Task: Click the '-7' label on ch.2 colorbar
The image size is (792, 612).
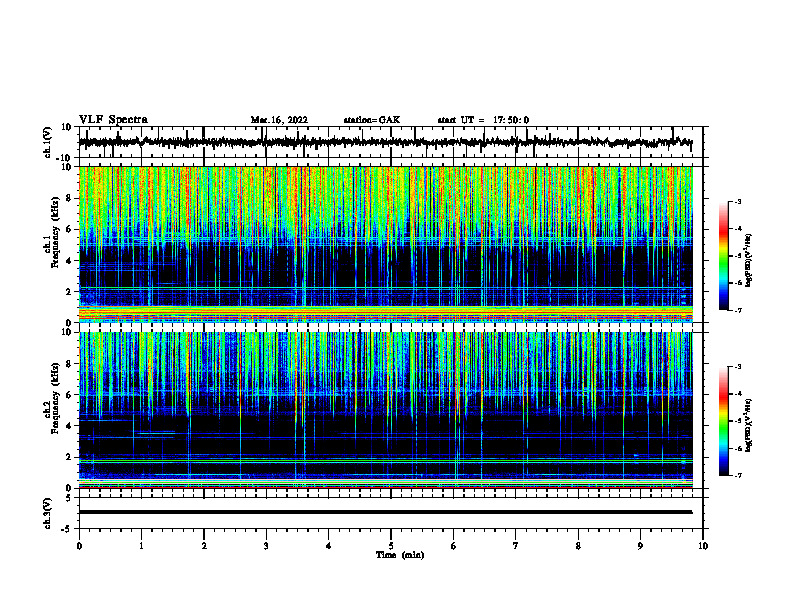Action: coord(737,476)
